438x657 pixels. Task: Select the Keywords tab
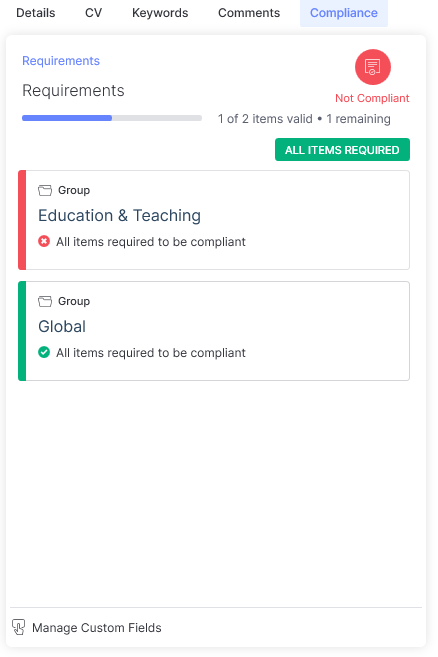tap(160, 13)
